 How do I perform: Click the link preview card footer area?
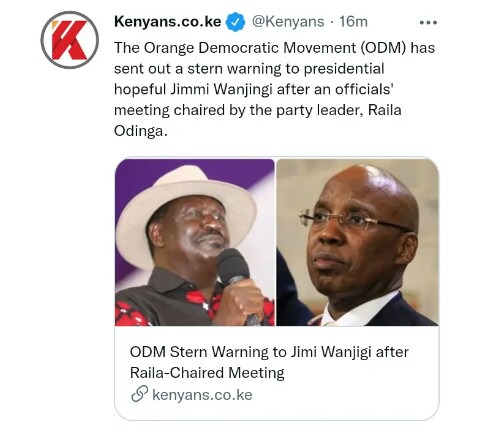pos(277,373)
